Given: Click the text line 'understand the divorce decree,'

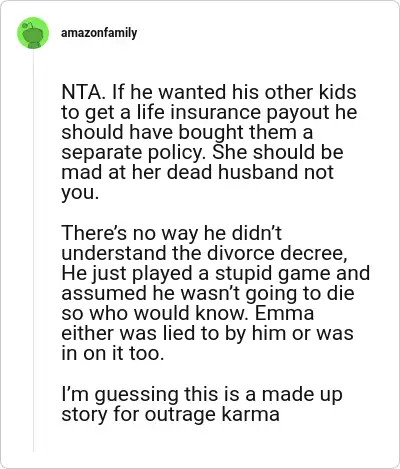Looking at the screenshot, I should (x=205, y=253).
